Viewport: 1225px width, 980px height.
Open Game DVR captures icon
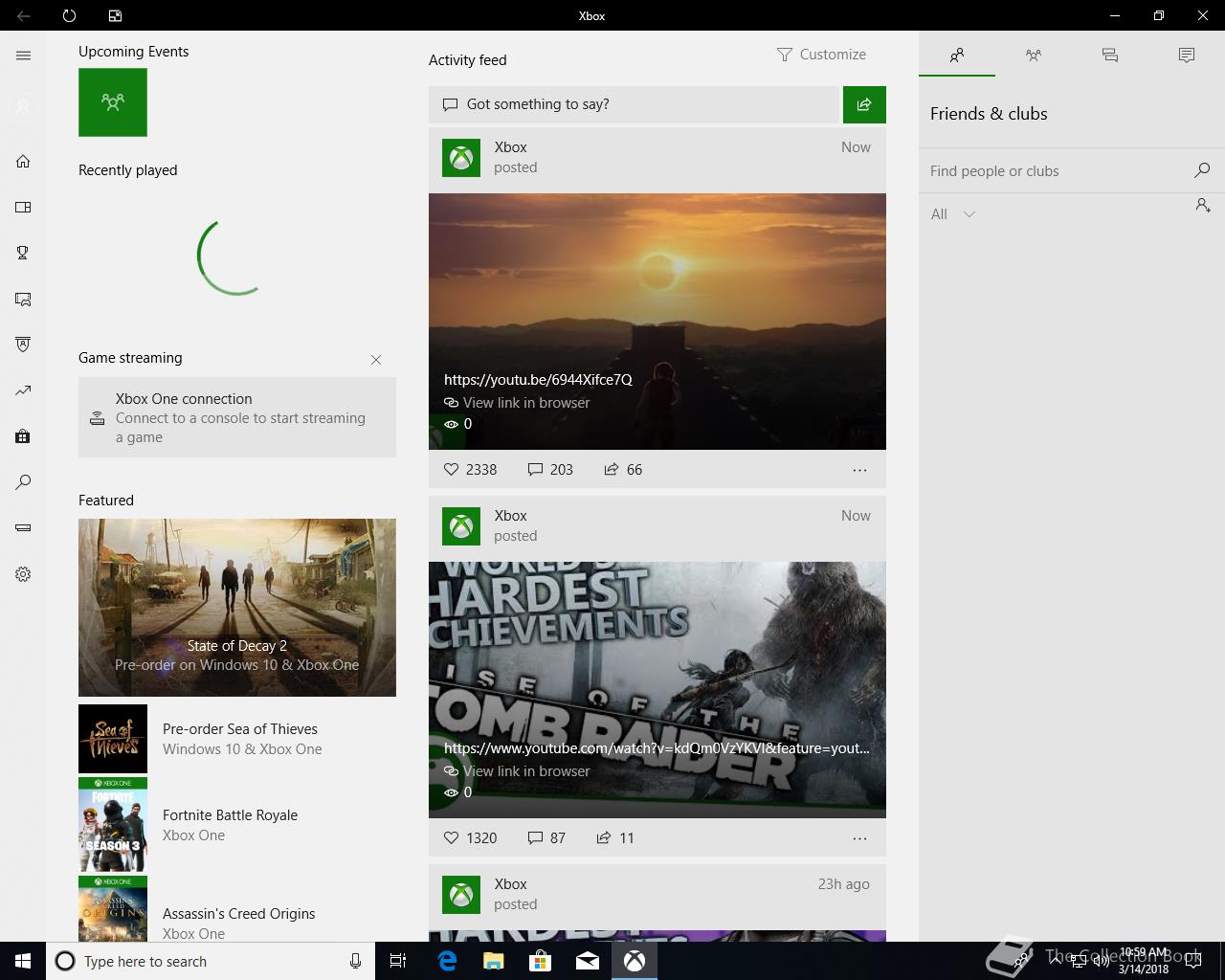(23, 299)
